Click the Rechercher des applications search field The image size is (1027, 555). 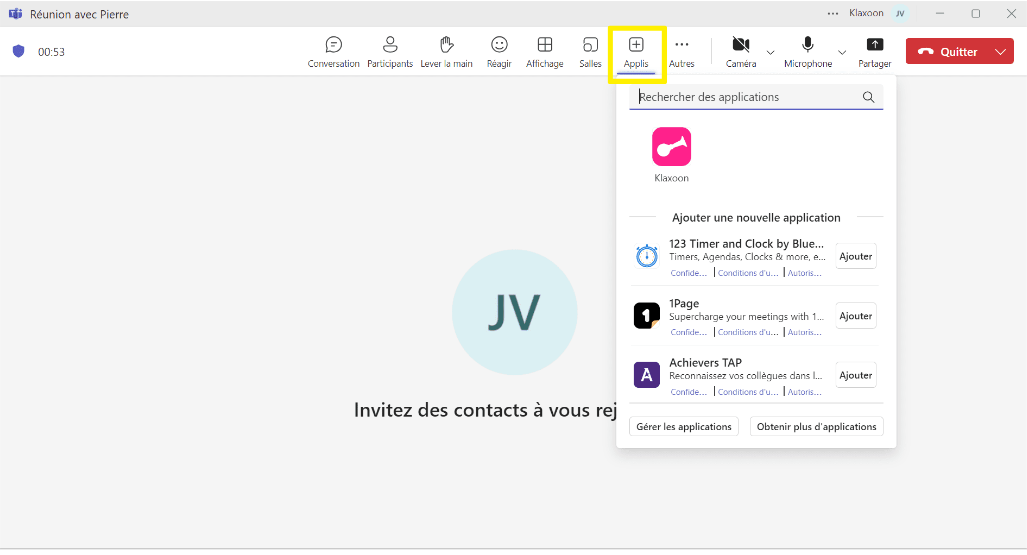tap(745, 97)
